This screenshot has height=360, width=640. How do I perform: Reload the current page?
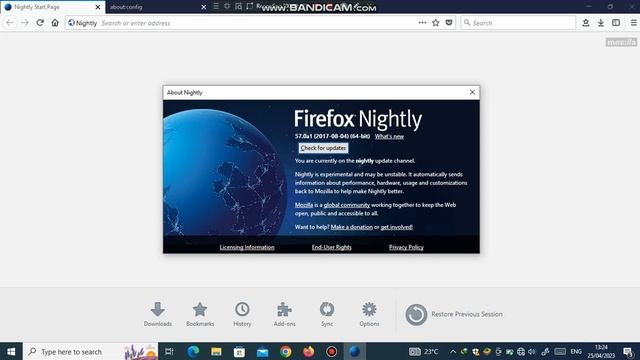click(40, 23)
